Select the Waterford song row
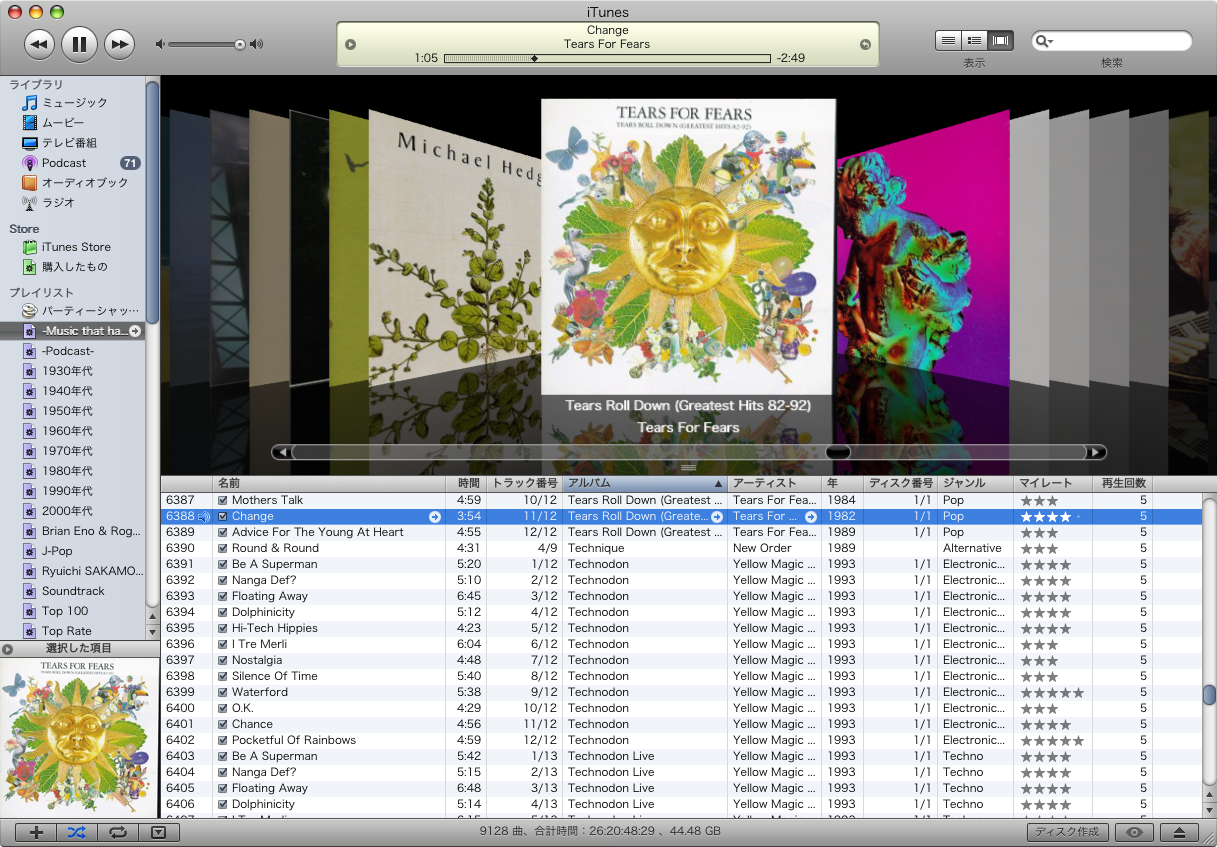 681,692
